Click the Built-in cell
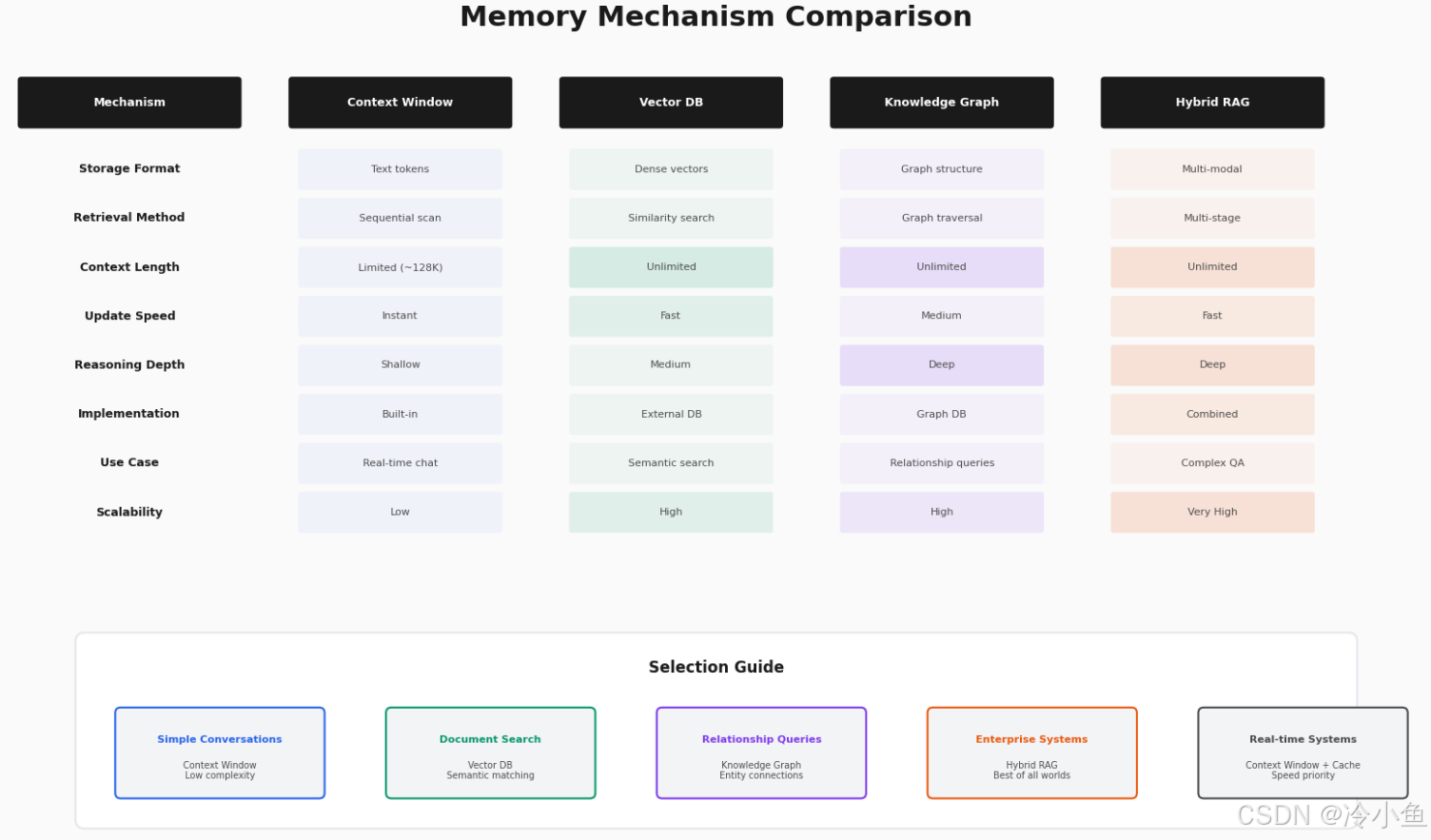1431x840 pixels. 401,415
